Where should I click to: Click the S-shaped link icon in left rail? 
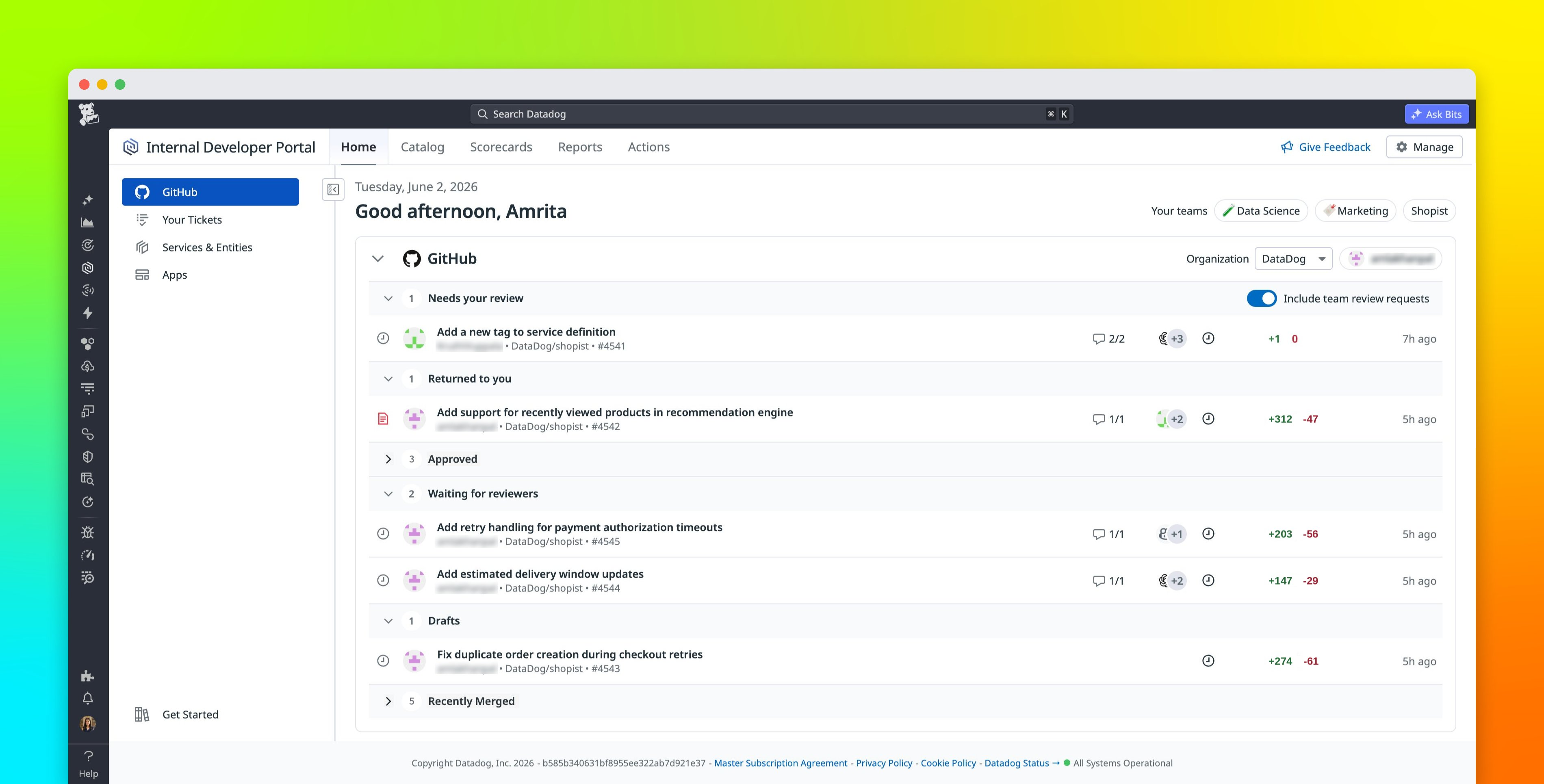[88, 434]
